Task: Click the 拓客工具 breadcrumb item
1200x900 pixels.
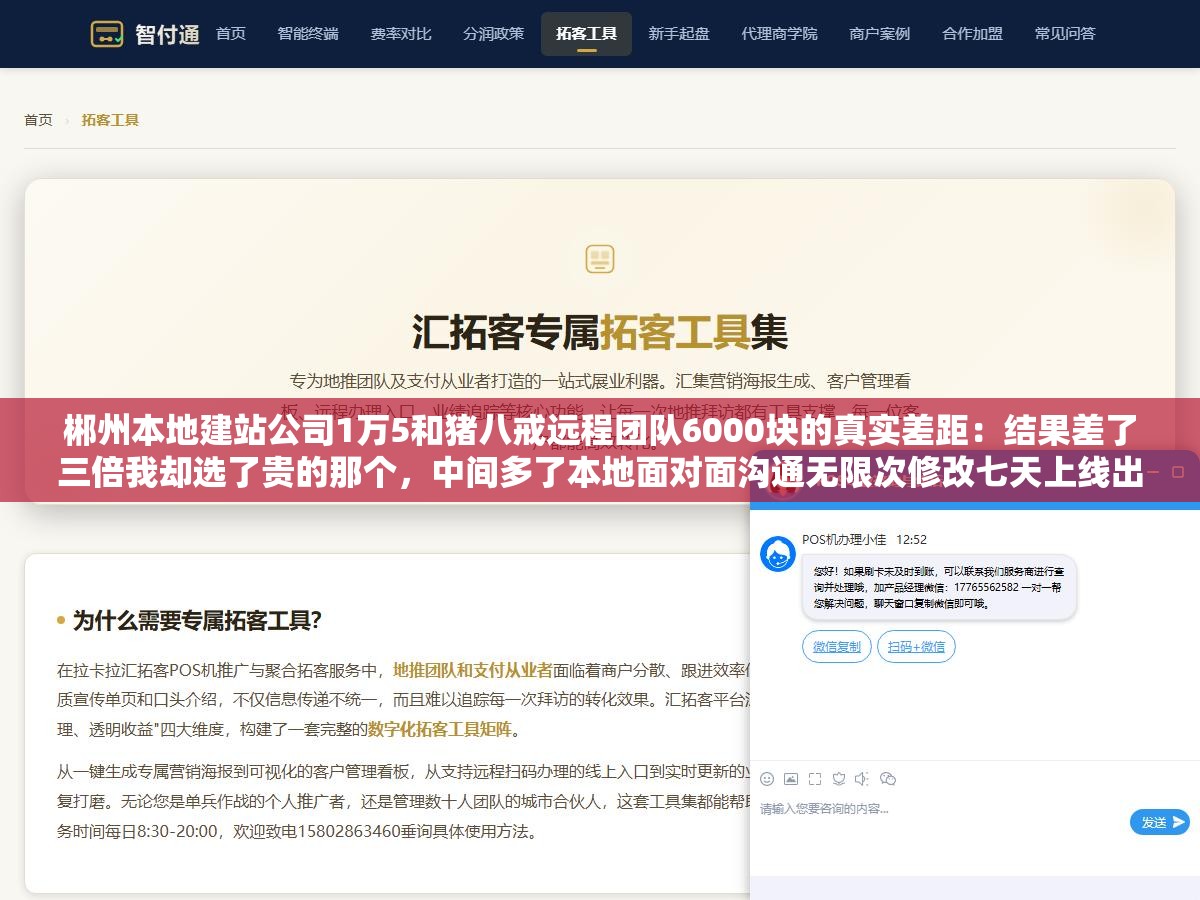Action: pyautogui.click(x=110, y=120)
